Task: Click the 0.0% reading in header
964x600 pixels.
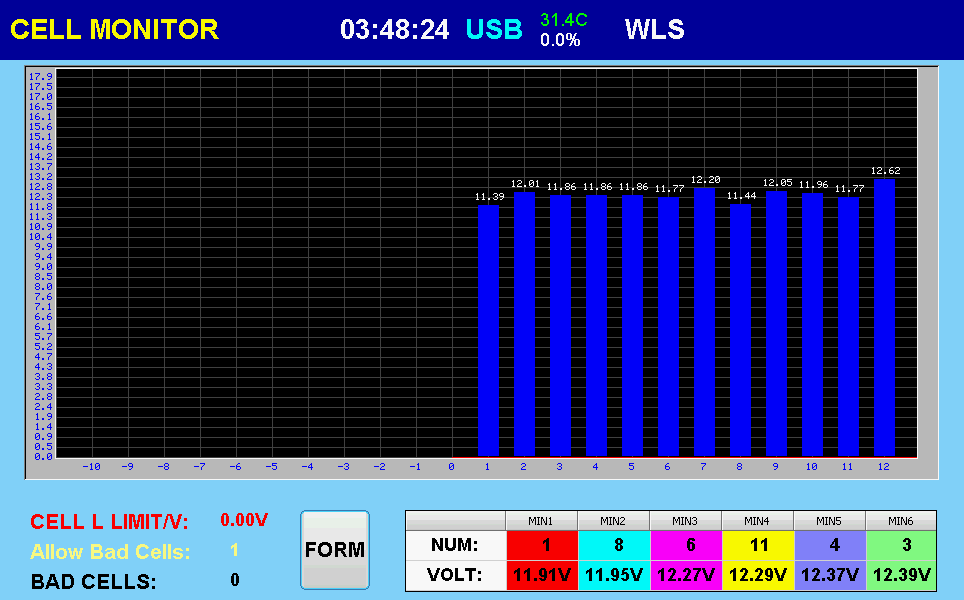Action: 560,41
